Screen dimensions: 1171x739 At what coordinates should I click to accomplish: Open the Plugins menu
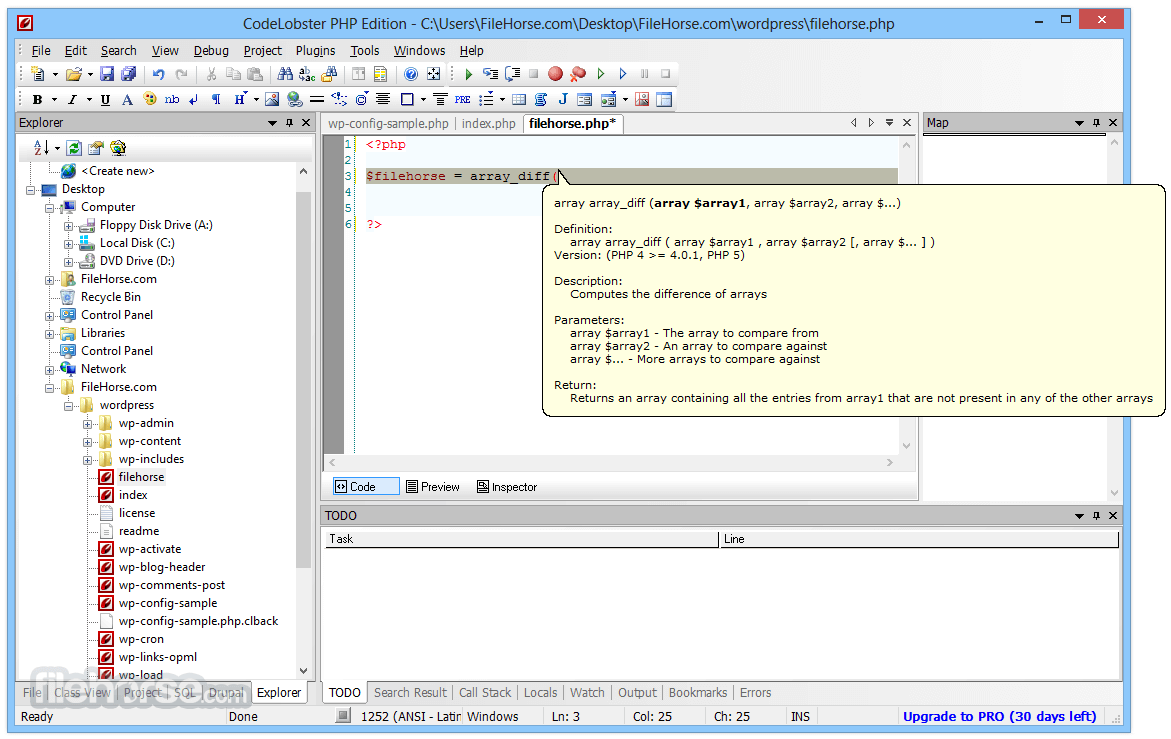click(315, 51)
